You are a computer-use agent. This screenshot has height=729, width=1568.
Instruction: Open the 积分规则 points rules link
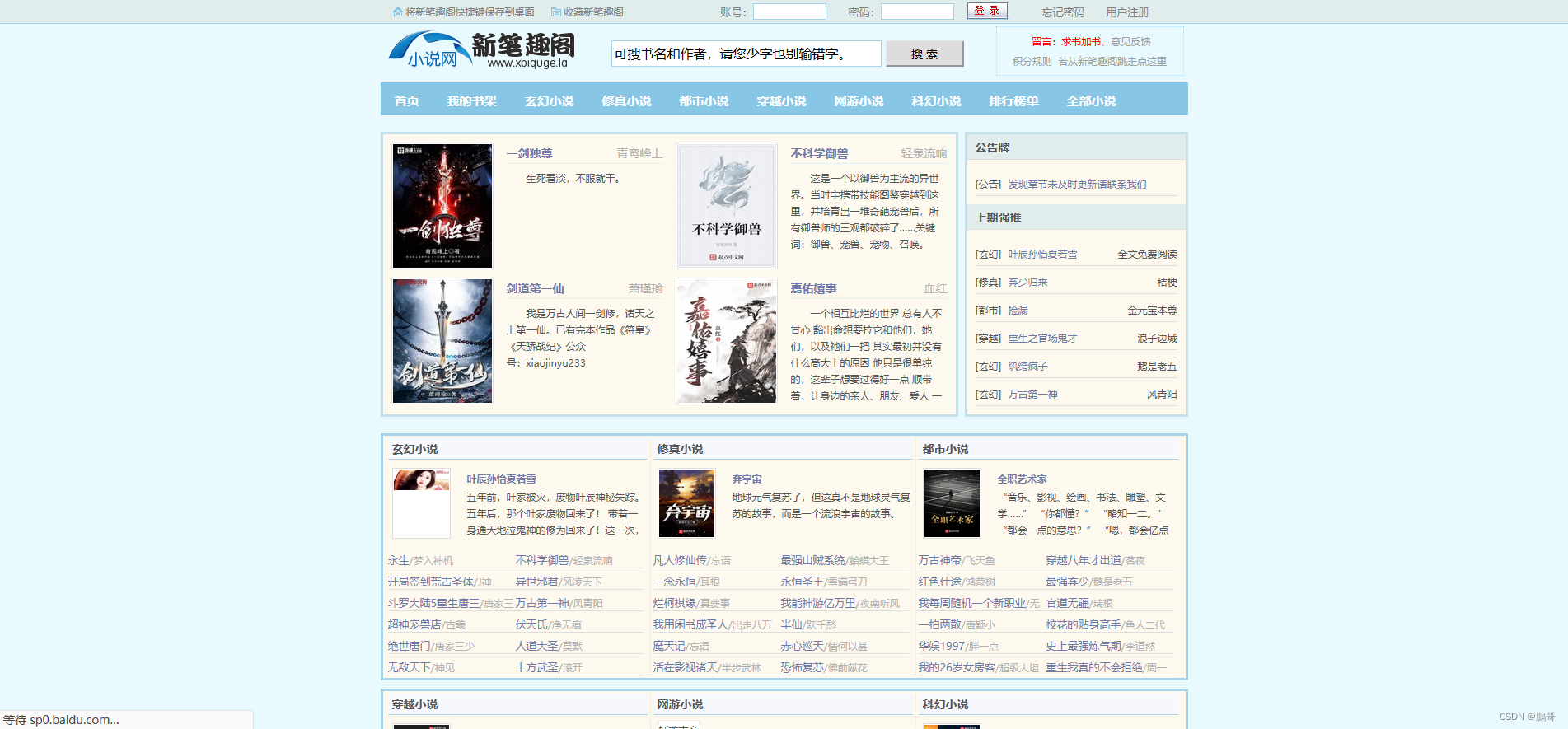pyautogui.click(x=1032, y=62)
